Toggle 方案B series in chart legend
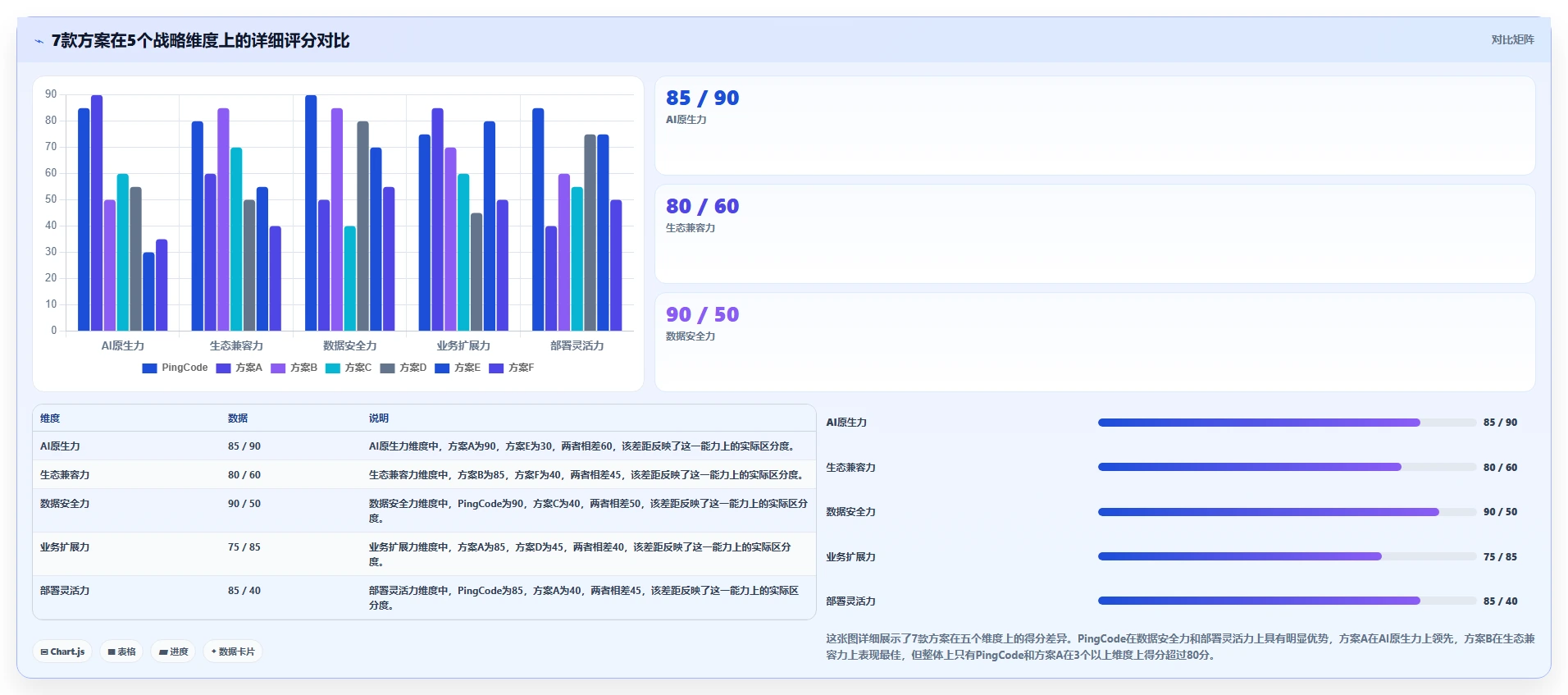Viewport: 1568px width, 695px height. point(294,368)
